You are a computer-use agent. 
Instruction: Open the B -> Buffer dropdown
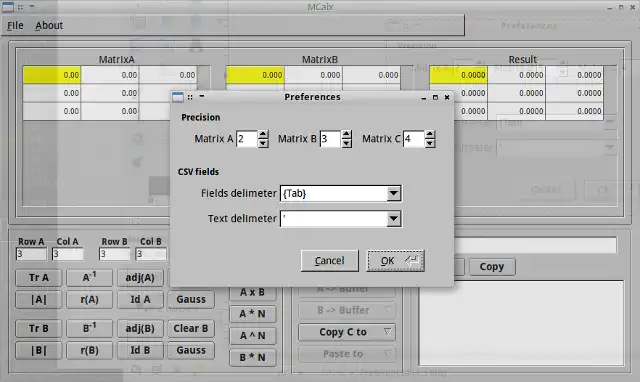[347, 311]
